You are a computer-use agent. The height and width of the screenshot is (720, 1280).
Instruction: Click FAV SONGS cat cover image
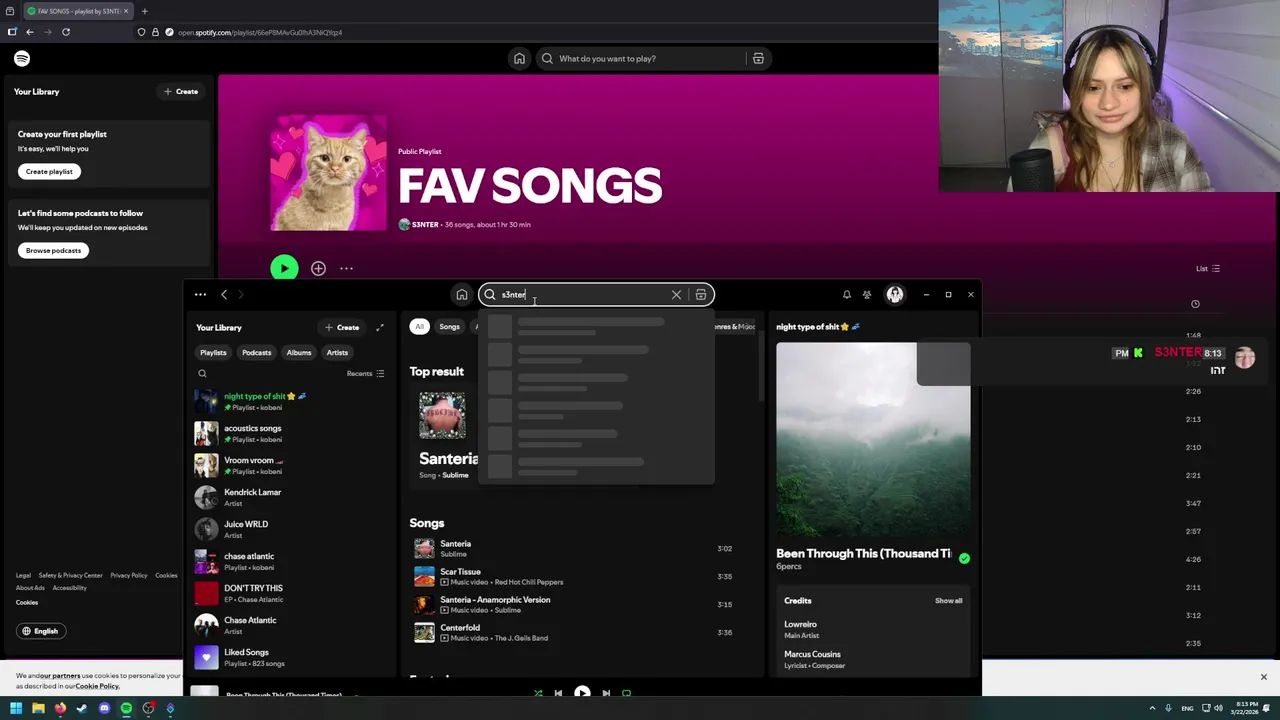pyautogui.click(x=328, y=173)
